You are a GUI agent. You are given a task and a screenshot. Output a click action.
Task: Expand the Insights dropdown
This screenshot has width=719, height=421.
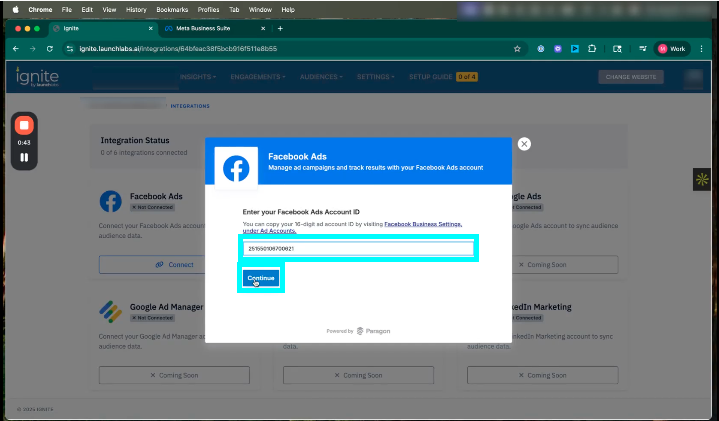coord(198,77)
